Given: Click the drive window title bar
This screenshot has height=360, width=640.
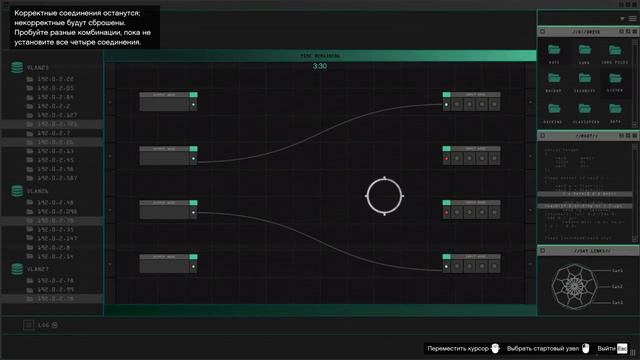Looking at the screenshot, I should (x=588, y=31).
